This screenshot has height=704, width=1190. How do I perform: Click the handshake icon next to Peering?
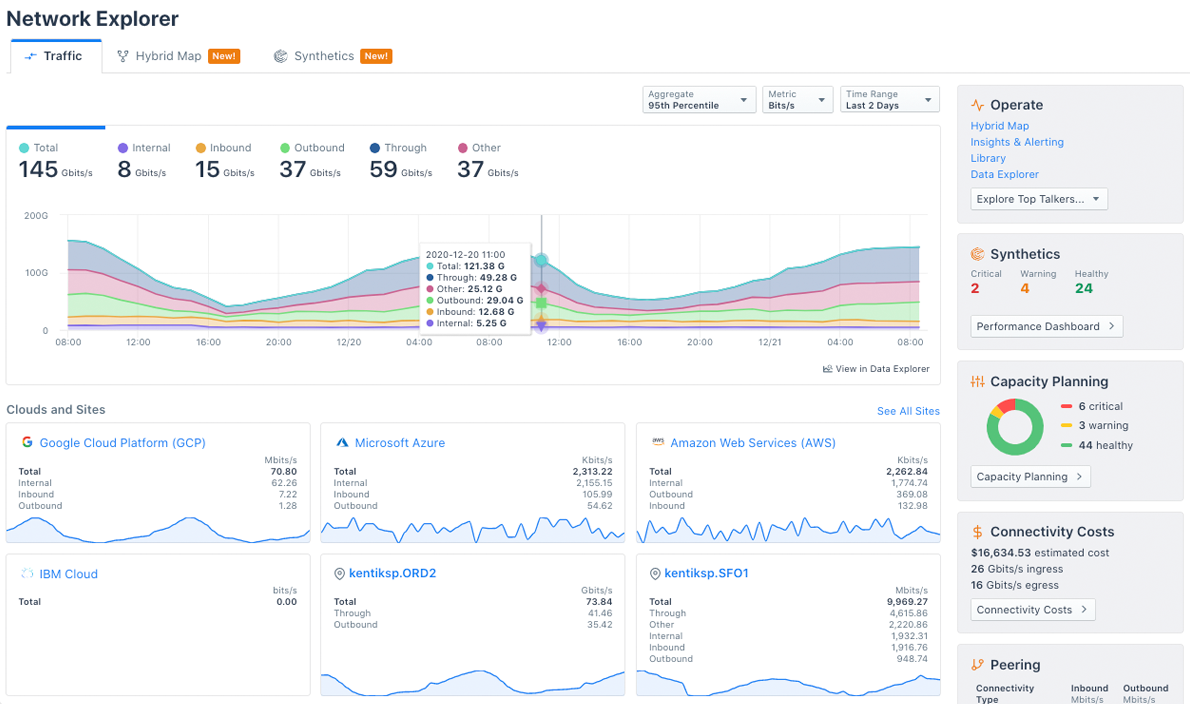coord(978,665)
